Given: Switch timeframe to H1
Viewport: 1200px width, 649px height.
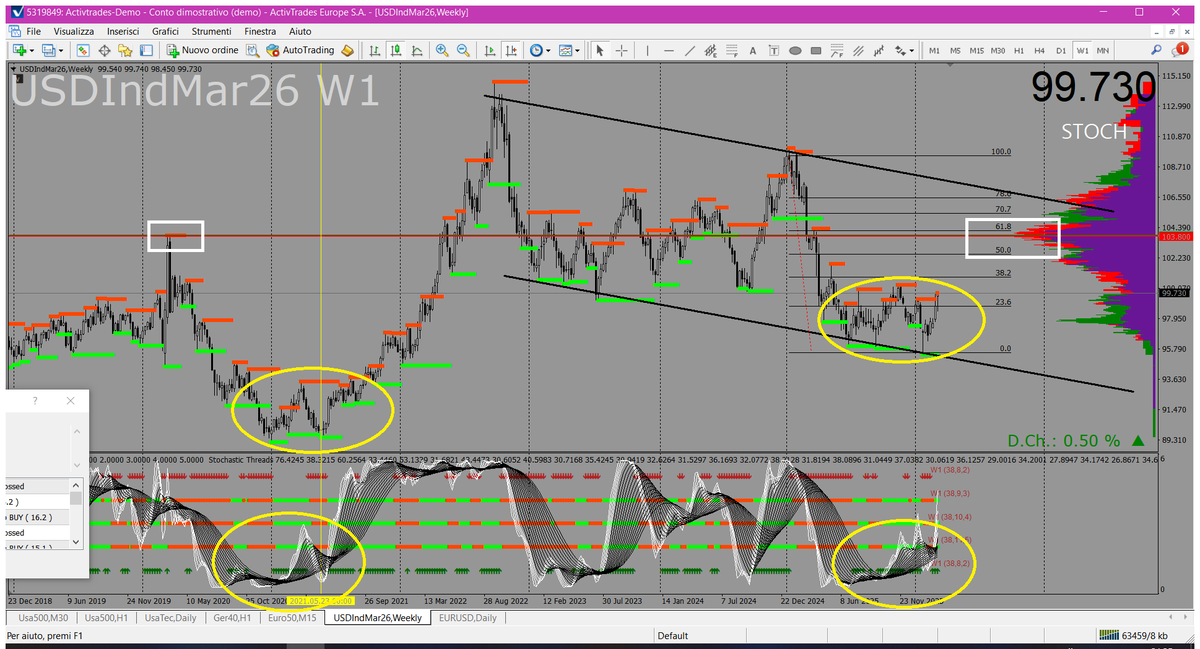Looking at the screenshot, I should tap(1019, 50).
